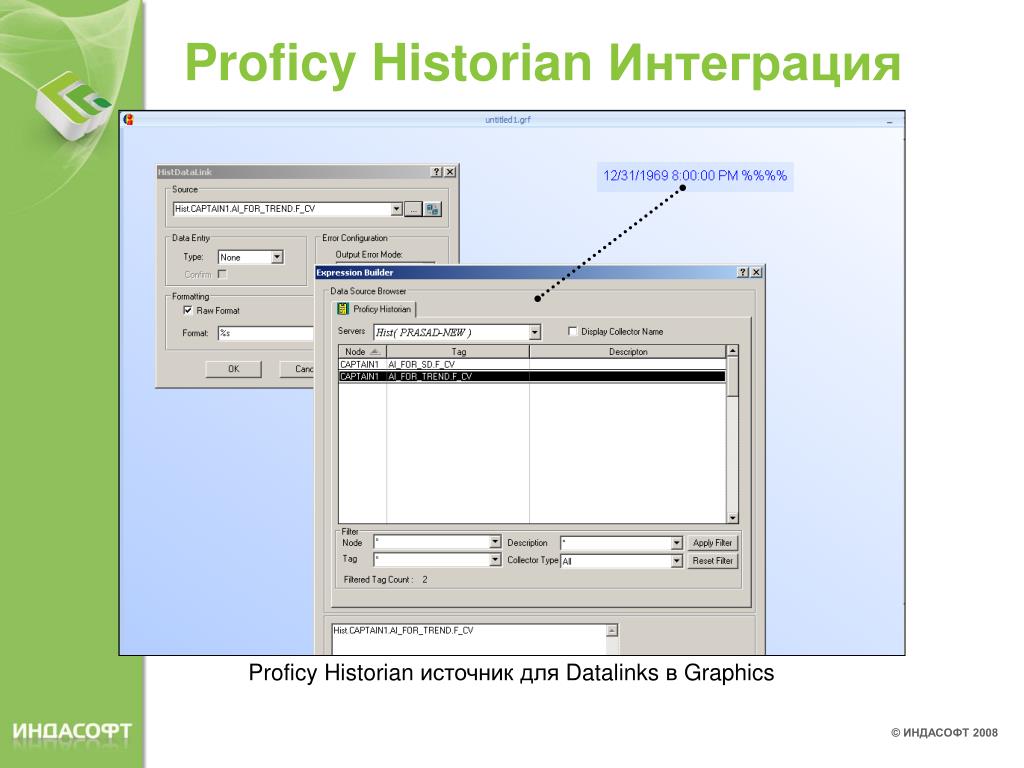Click the tag list scroll down arrow
This screenshot has height=768, width=1024.
tap(733, 518)
